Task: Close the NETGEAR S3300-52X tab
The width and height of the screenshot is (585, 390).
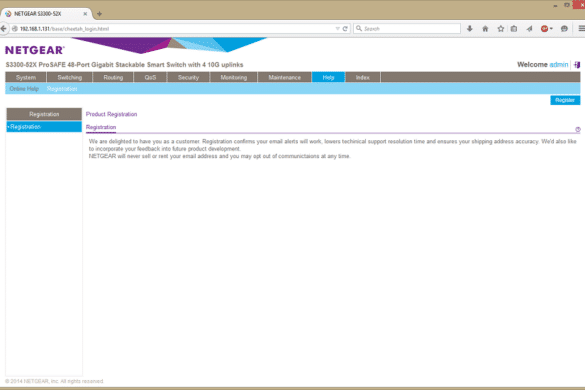Action: [x=85, y=14]
